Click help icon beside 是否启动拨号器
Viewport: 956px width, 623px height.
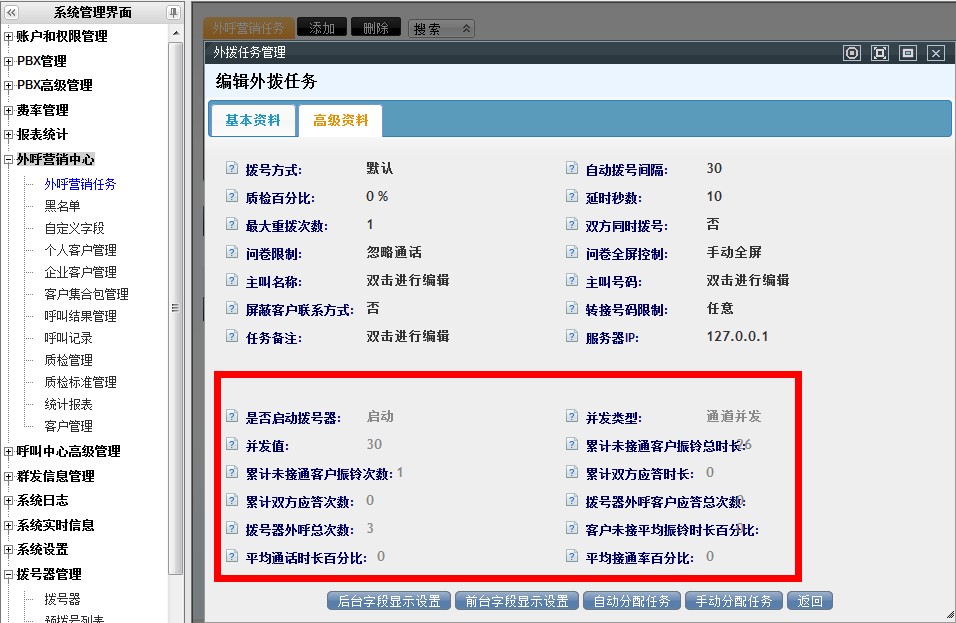click(232, 416)
